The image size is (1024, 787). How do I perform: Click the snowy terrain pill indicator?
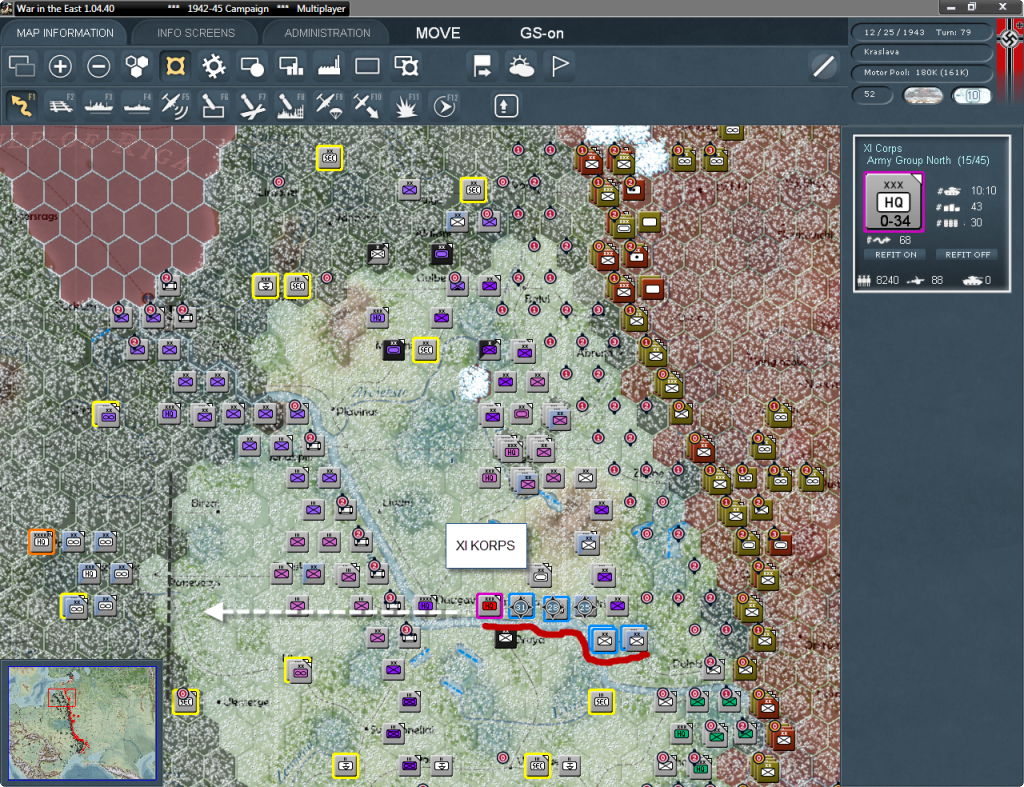pyautogui.click(x=922, y=95)
